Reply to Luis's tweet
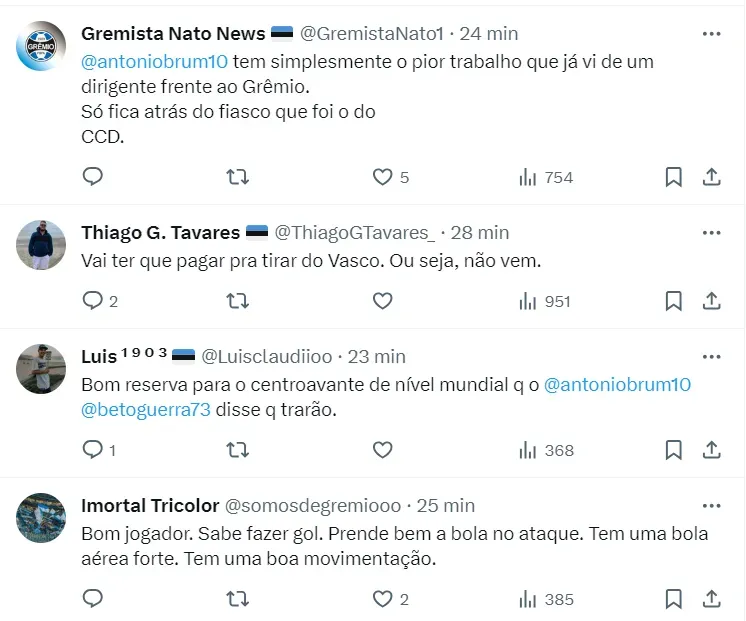The height and width of the screenshot is (621, 746). [x=93, y=450]
